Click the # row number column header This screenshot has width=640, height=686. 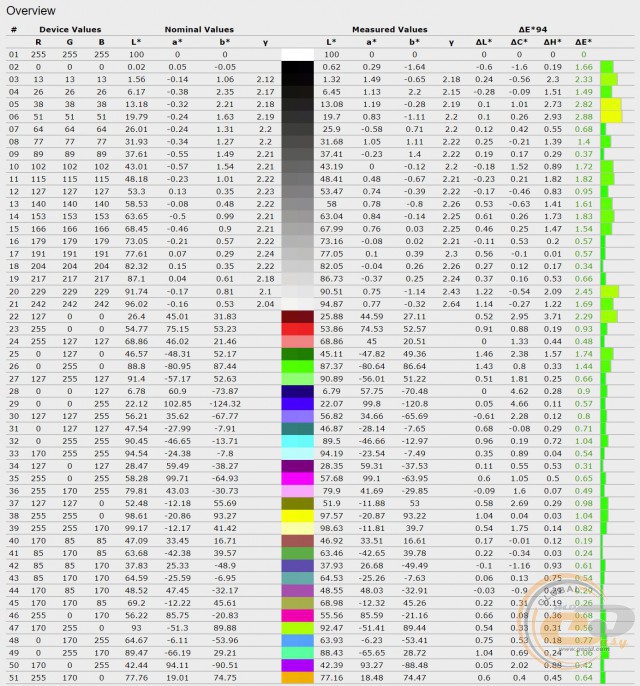point(14,29)
